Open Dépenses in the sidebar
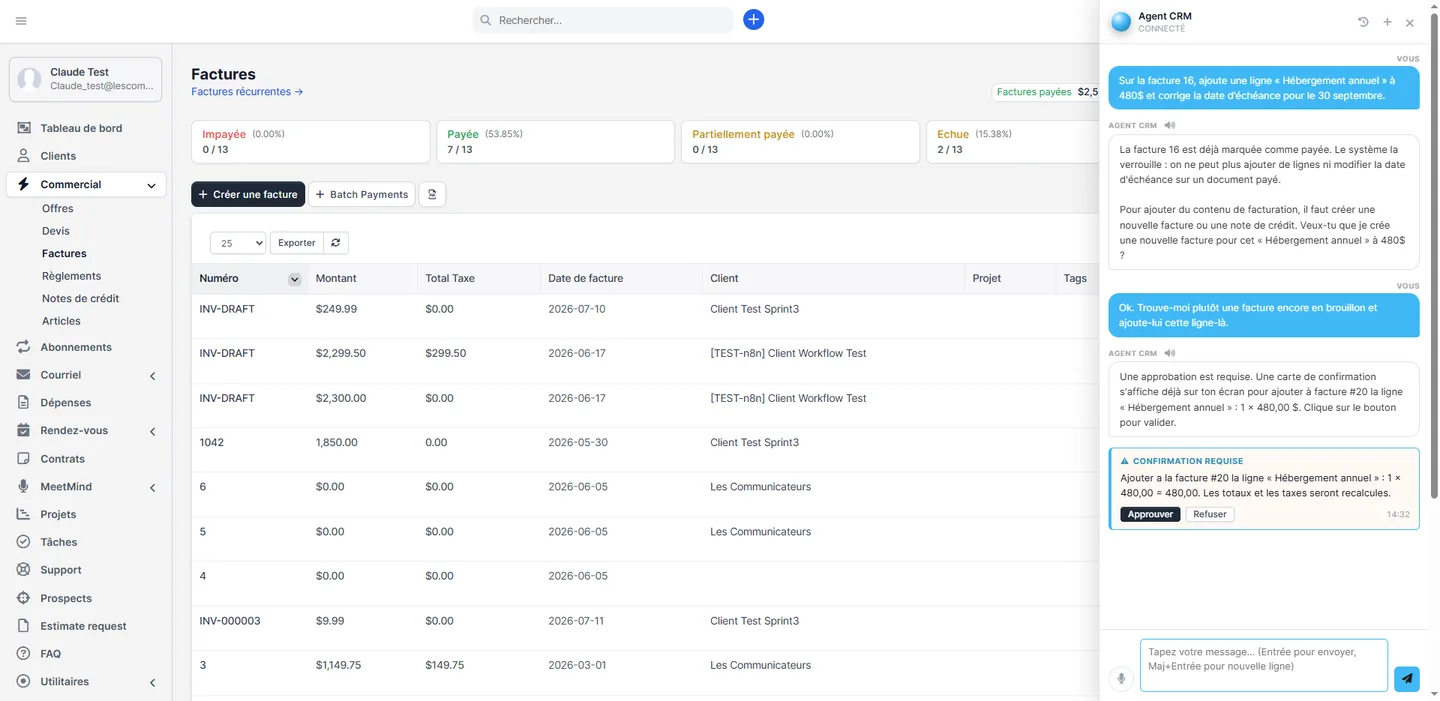Viewport: 1440px width, 701px height. (66, 403)
